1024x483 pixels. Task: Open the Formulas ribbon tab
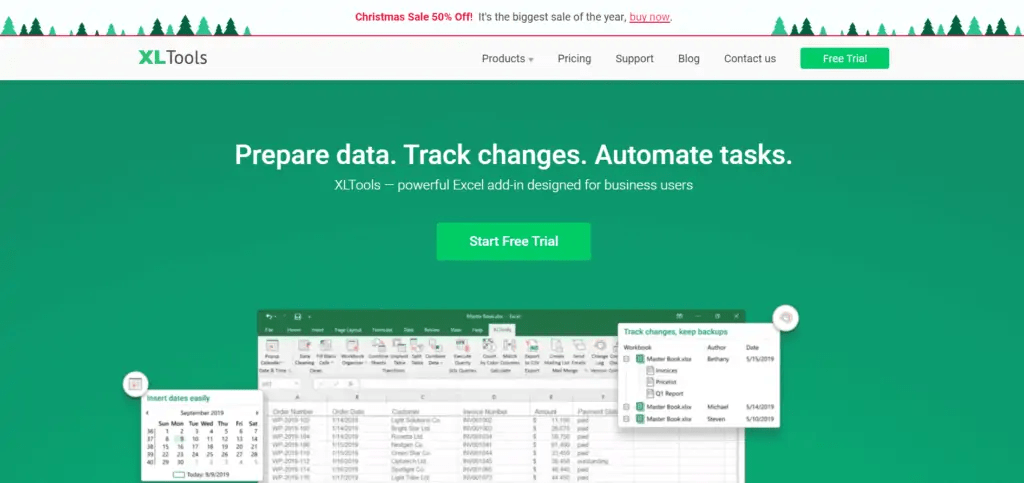(382, 330)
